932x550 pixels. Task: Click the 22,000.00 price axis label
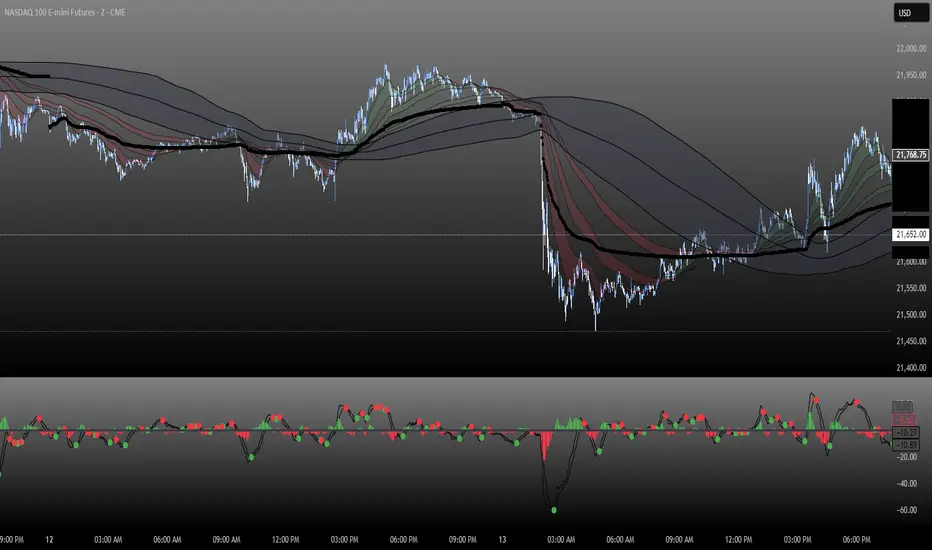[x=911, y=49]
